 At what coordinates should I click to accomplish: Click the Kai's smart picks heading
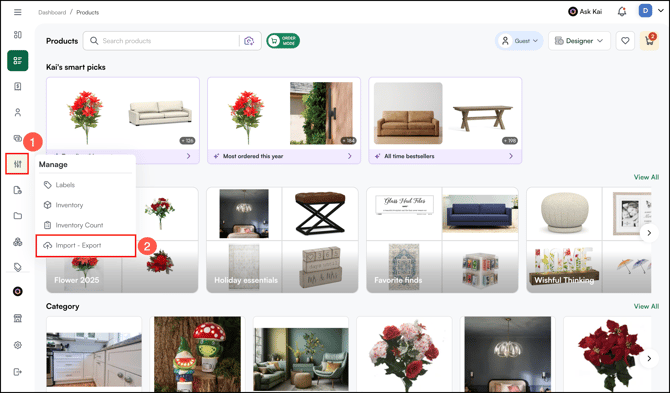76,67
